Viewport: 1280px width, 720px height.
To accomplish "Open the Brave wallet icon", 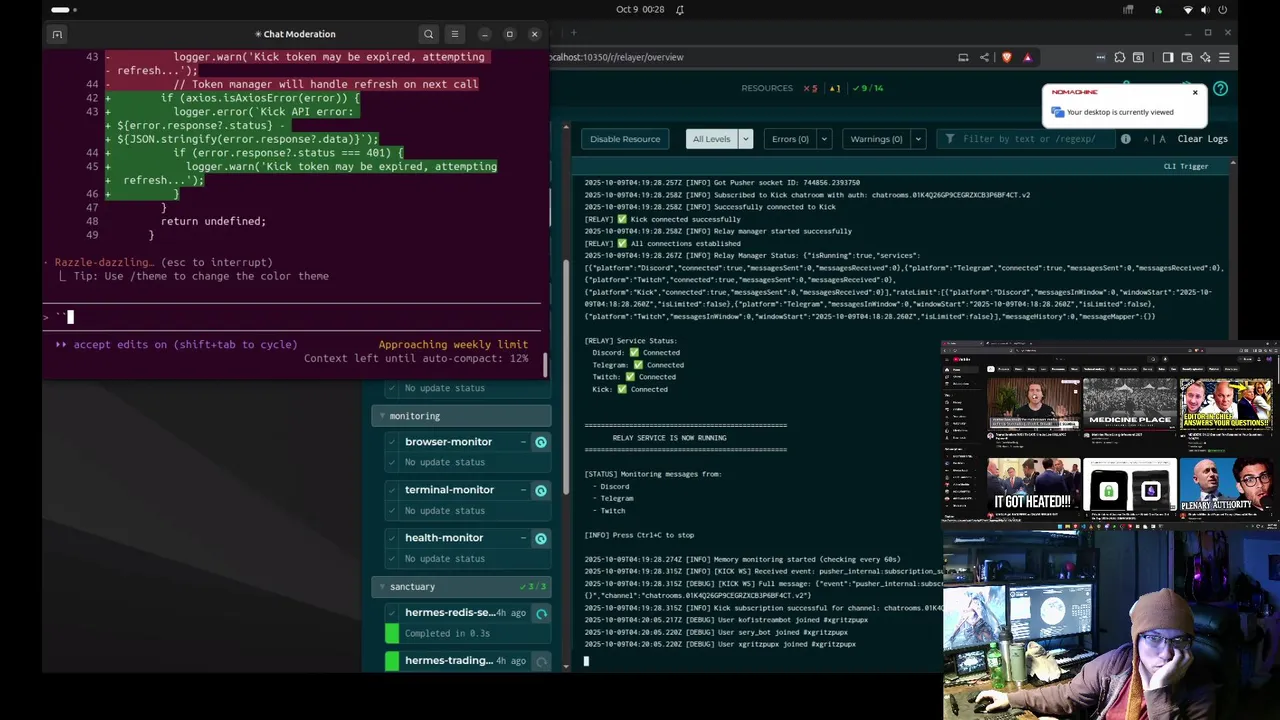I will click(1187, 57).
